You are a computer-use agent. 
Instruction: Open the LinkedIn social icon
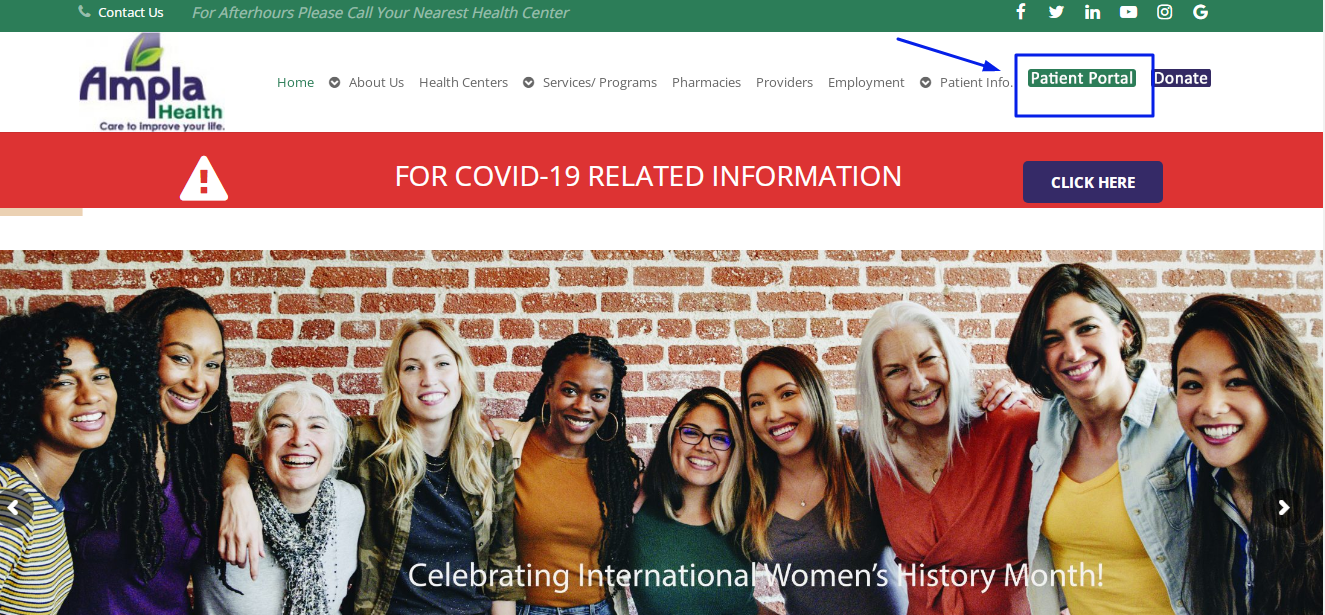pyautogui.click(x=1092, y=12)
